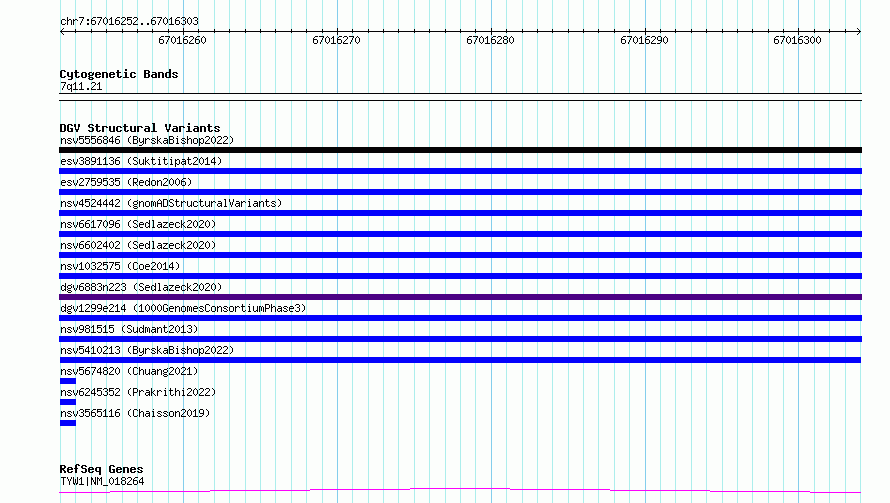Open nsv4524442 (gnomADStructuralVariants) label
The height and width of the screenshot is (503, 890).
click(171, 203)
